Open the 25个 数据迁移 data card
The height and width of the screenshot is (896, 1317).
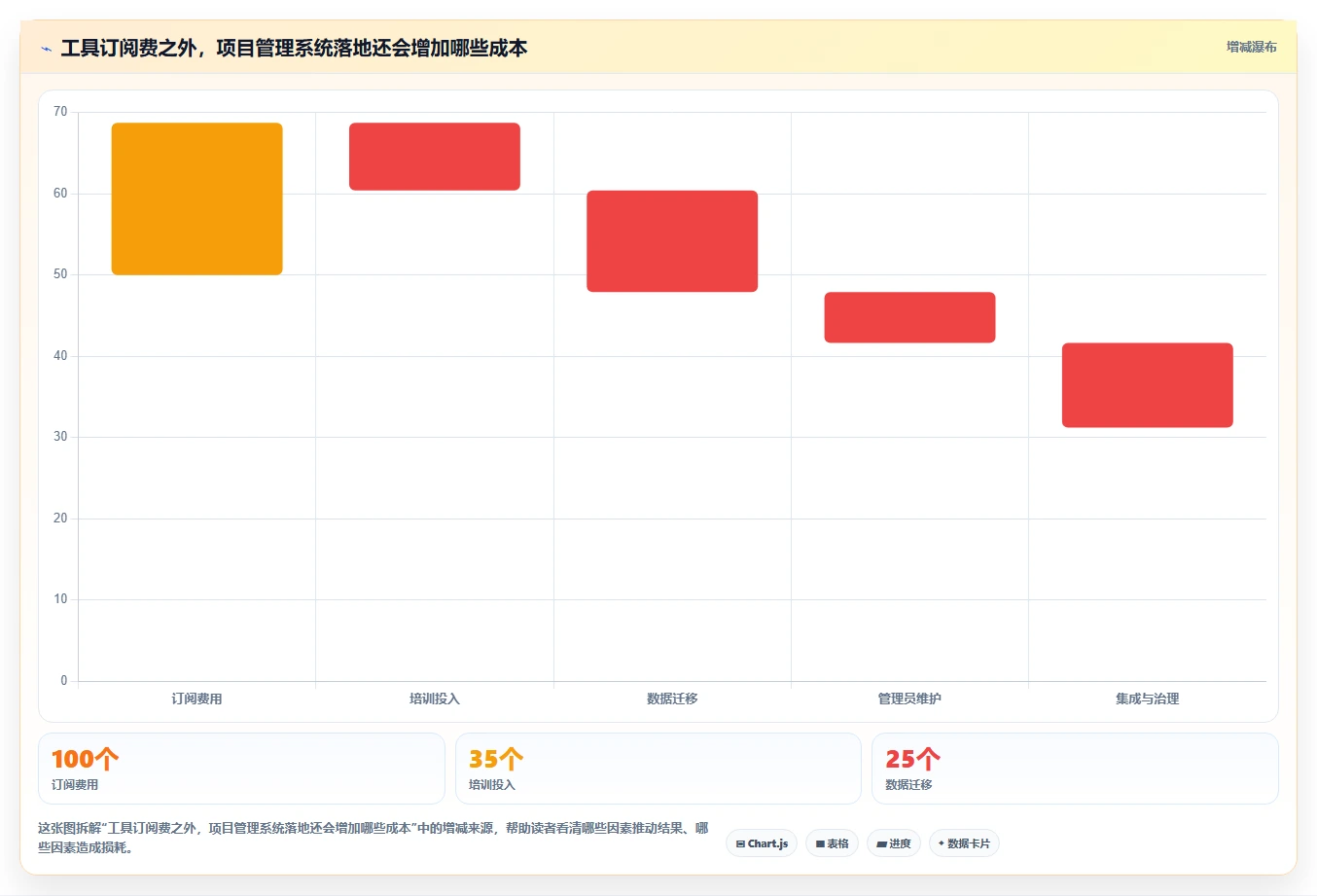(x=1075, y=769)
